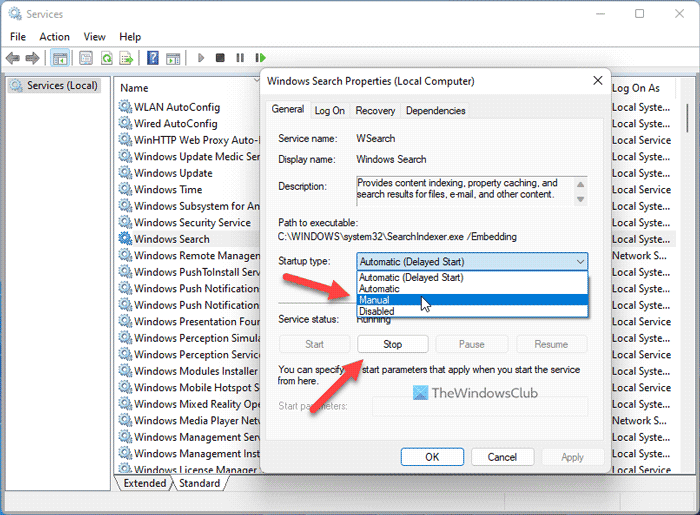Click gear icon beside Windows Modules Installer

point(125,371)
